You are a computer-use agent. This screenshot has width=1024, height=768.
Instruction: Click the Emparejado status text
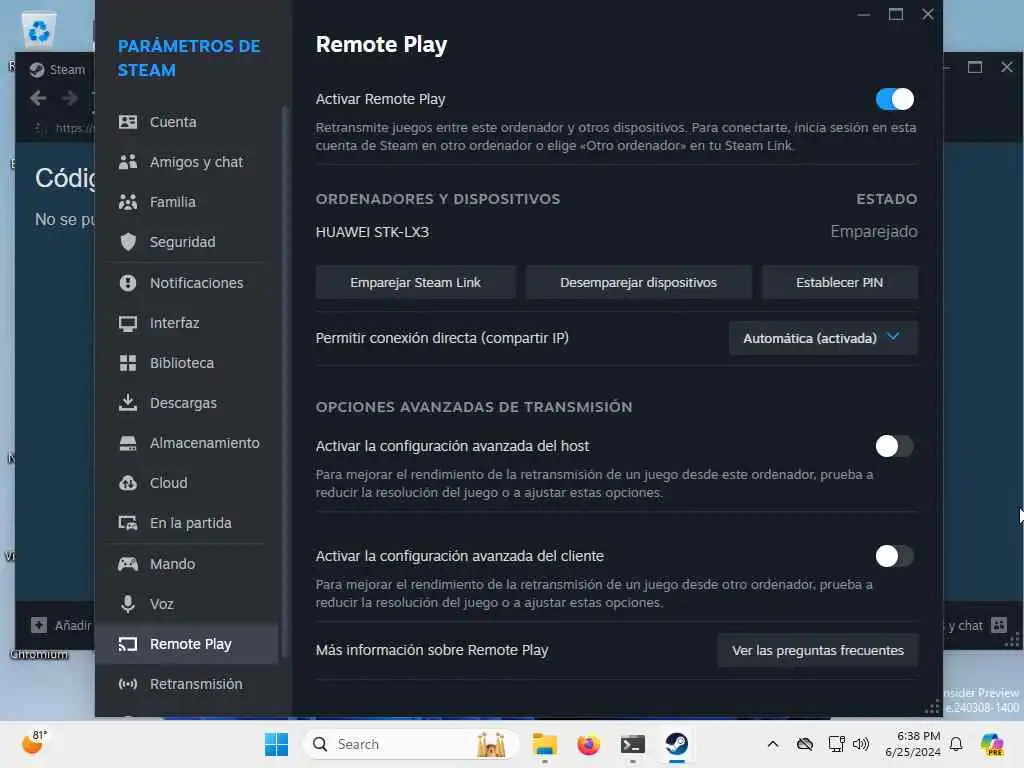click(x=874, y=232)
